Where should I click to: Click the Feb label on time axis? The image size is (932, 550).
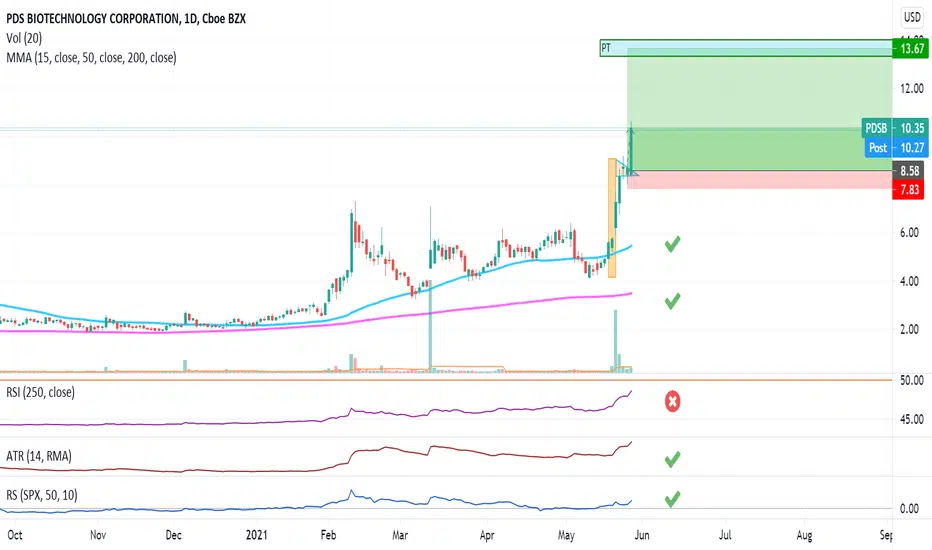click(x=328, y=535)
